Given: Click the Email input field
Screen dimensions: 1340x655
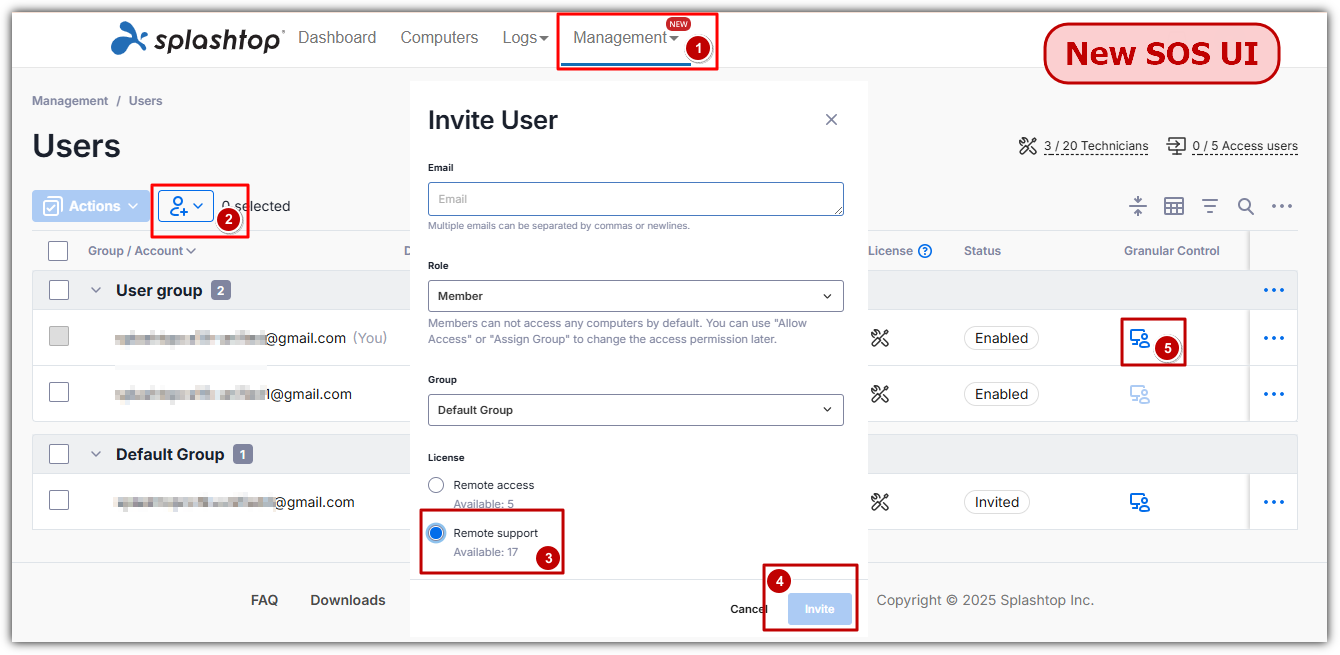Looking at the screenshot, I should pos(635,199).
